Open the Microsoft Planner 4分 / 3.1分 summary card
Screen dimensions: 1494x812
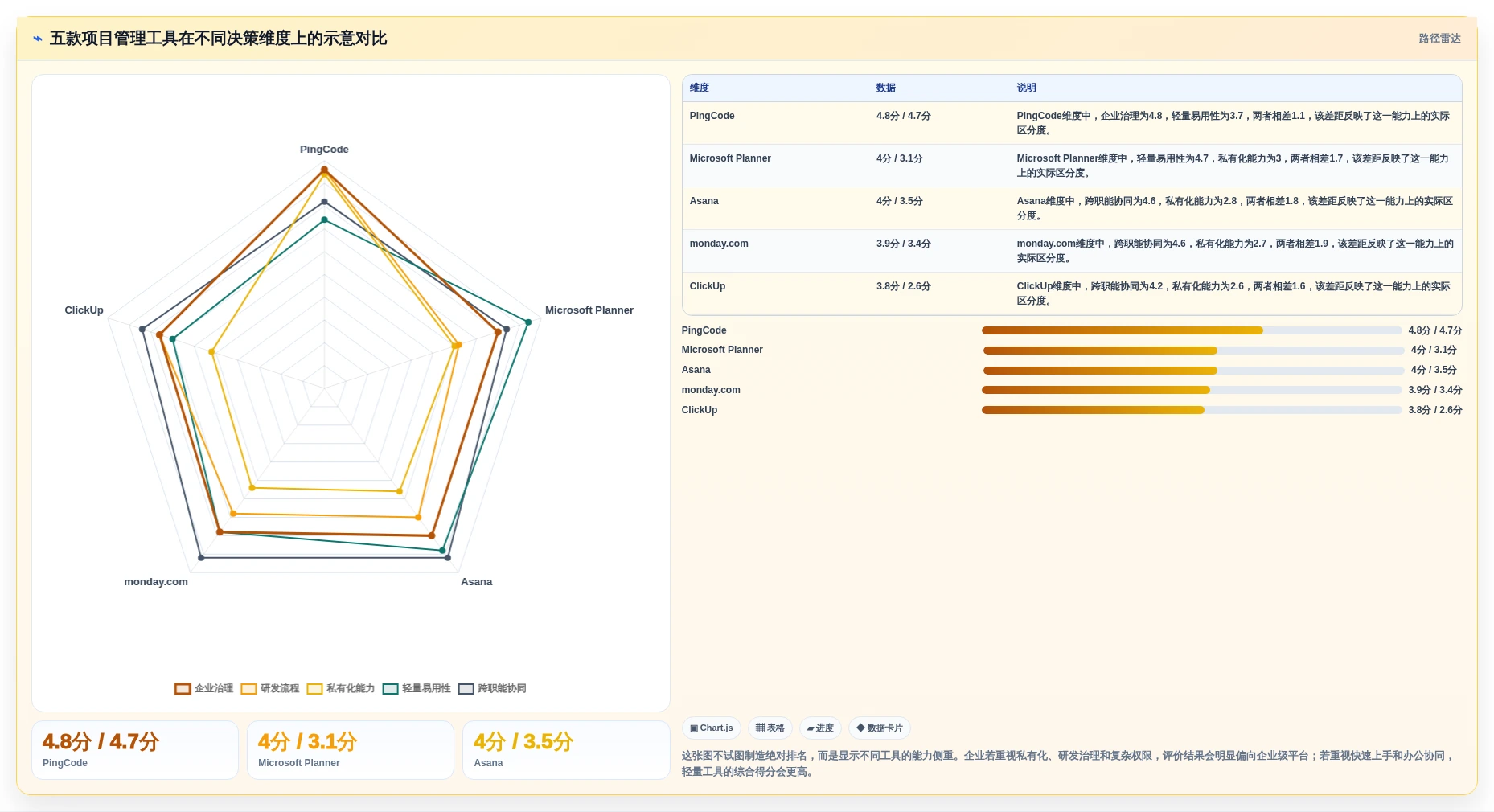point(351,750)
